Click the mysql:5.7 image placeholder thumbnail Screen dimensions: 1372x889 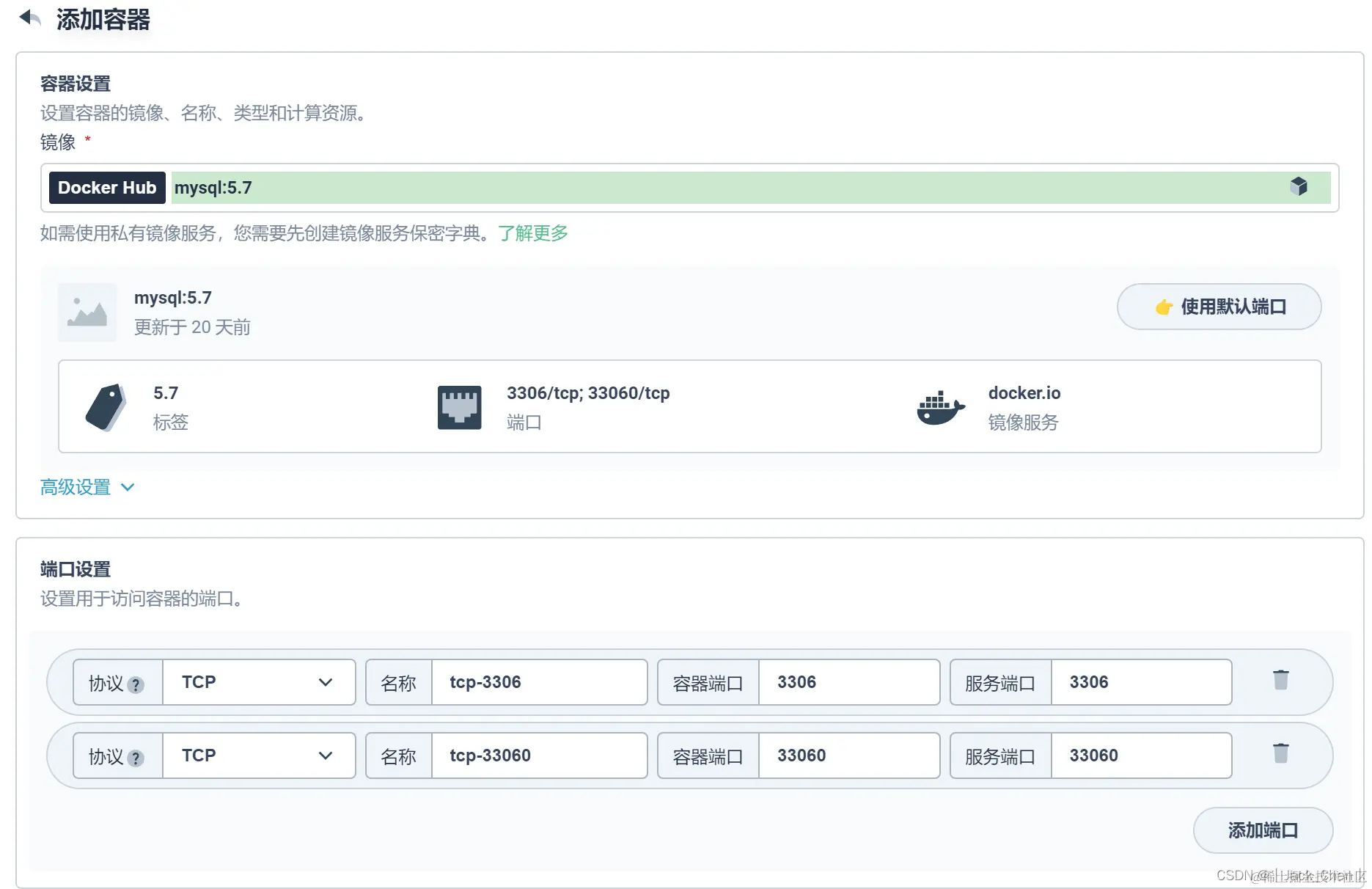click(x=87, y=312)
